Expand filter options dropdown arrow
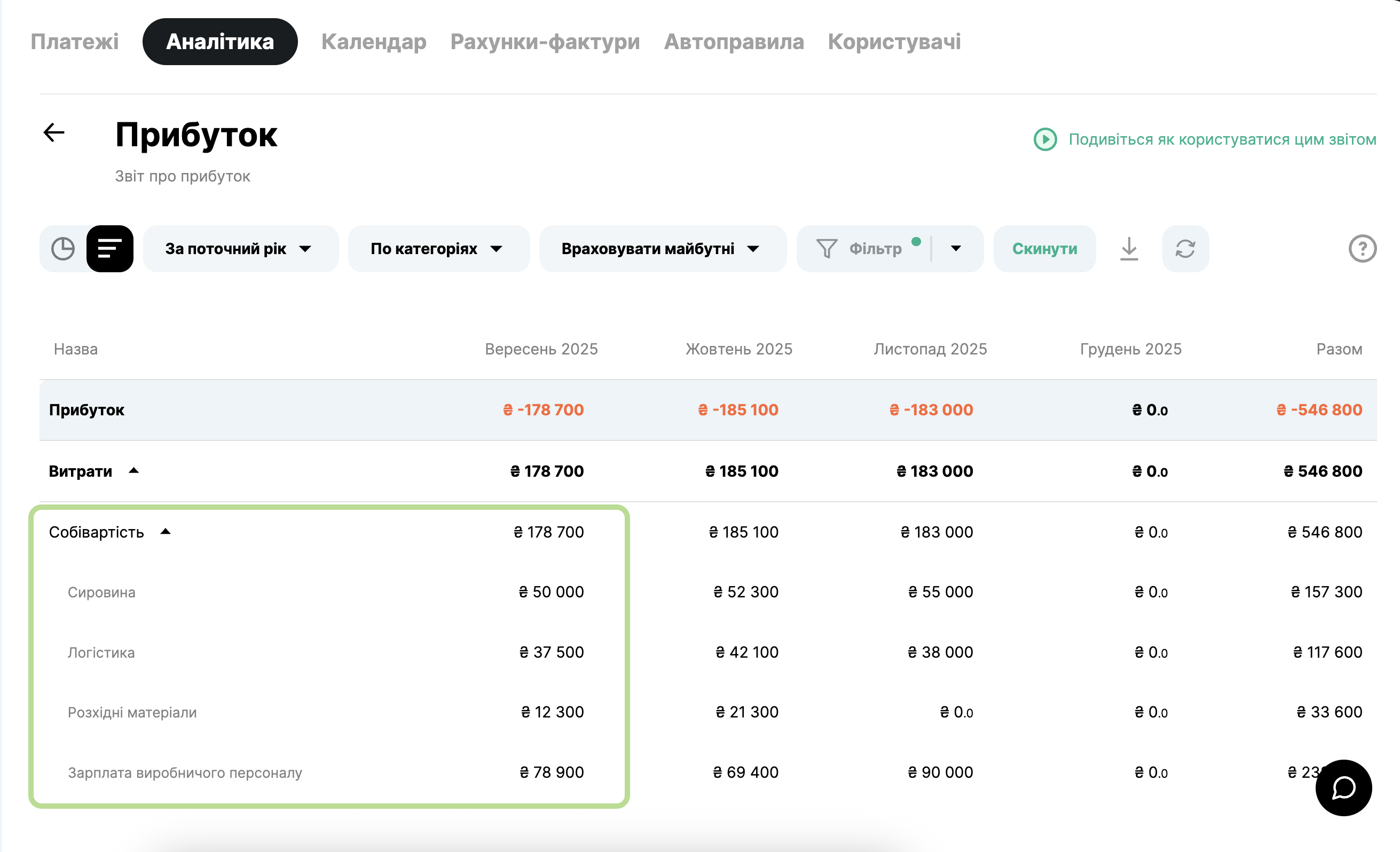Image resolution: width=1400 pixels, height=852 pixels. click(x=956, y=249)
